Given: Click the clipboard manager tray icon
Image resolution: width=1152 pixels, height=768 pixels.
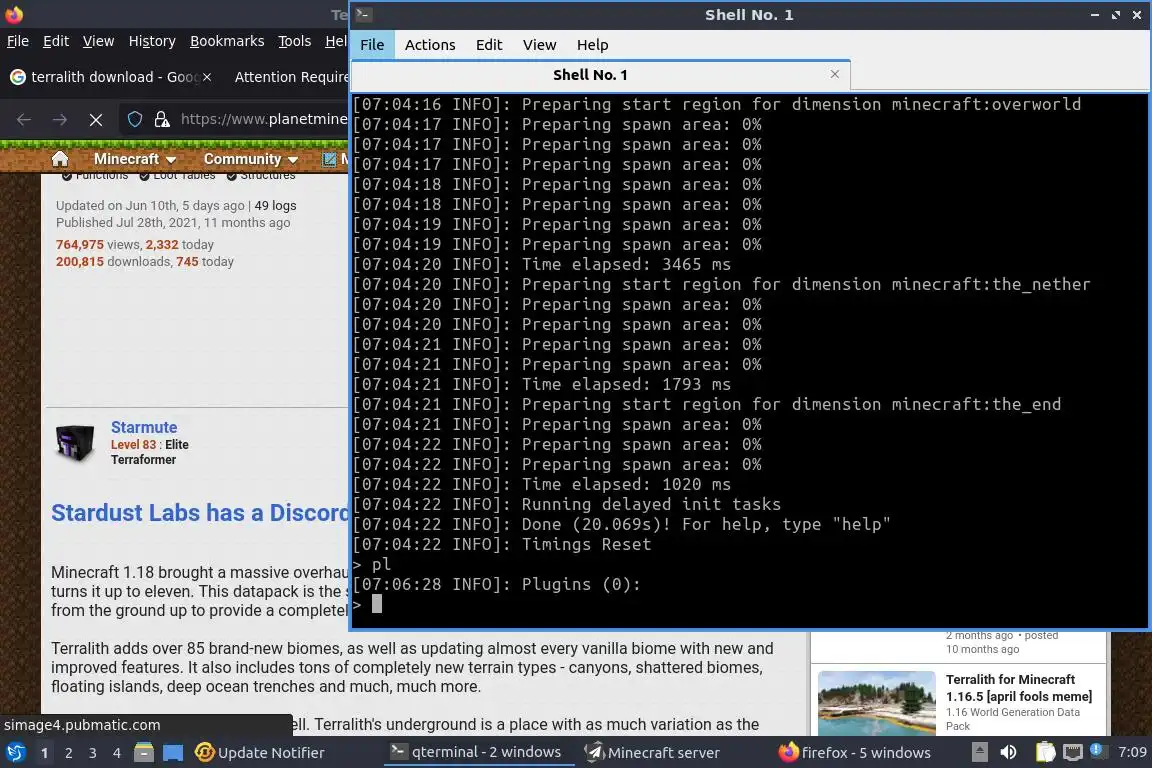Looking at the screenshot, I should tap(1045, 752).
